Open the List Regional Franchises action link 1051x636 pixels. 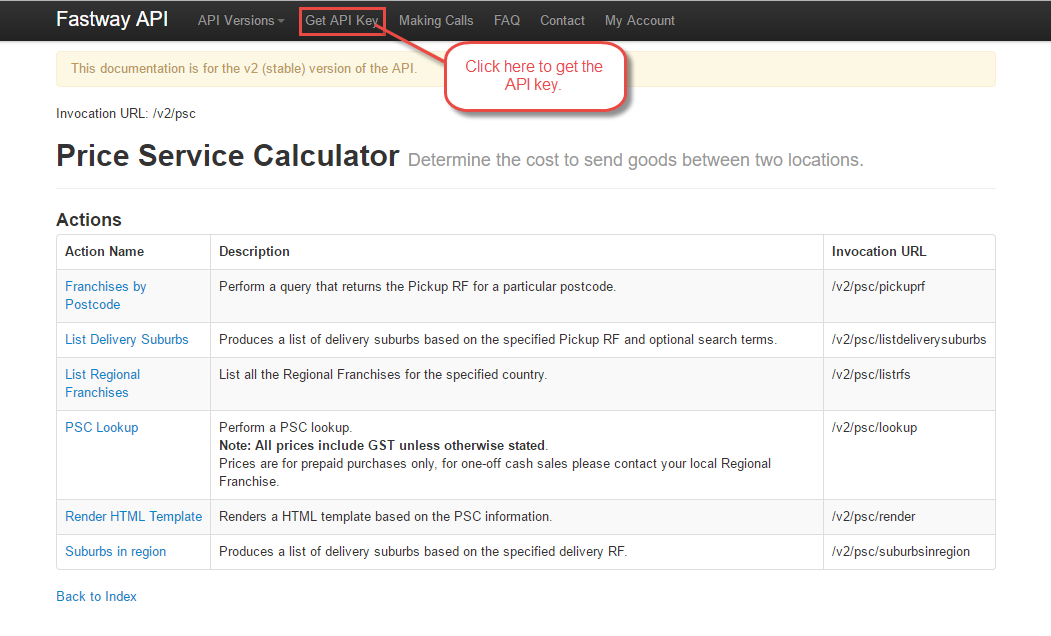(x=103, y=383)
